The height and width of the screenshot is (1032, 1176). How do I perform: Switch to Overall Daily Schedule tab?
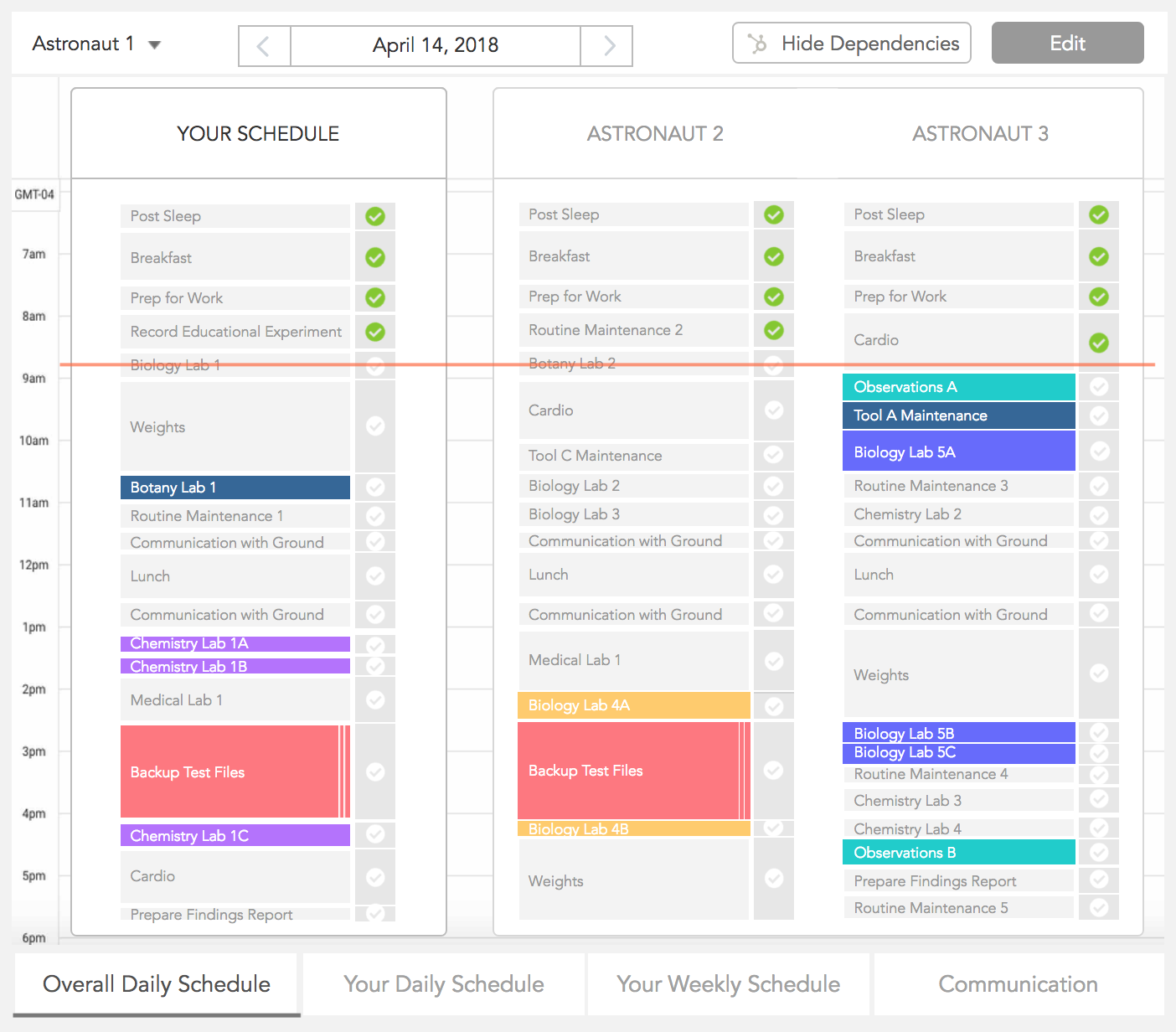tap(157, 984)
